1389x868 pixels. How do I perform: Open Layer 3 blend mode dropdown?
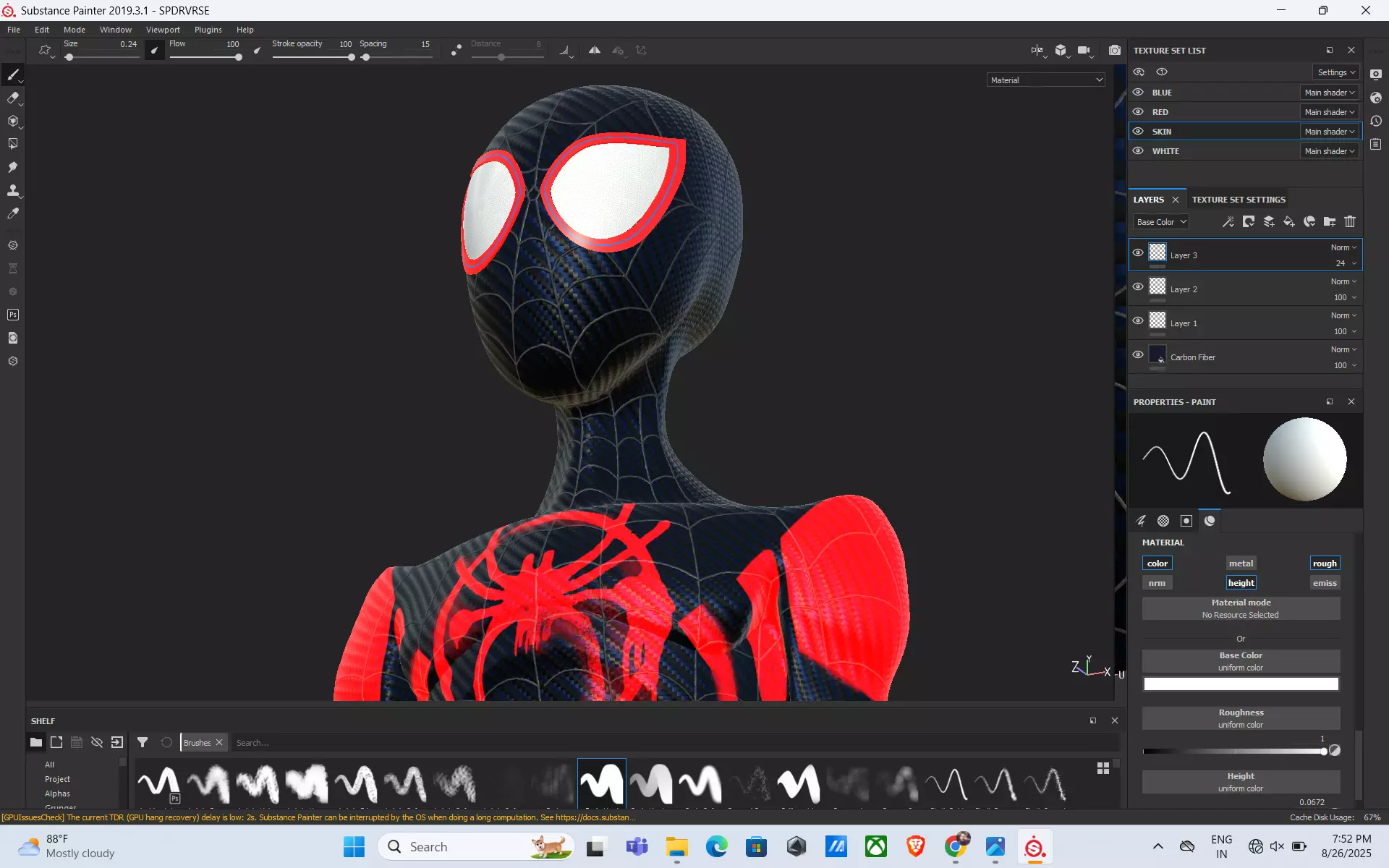[x=1343, y=247]
